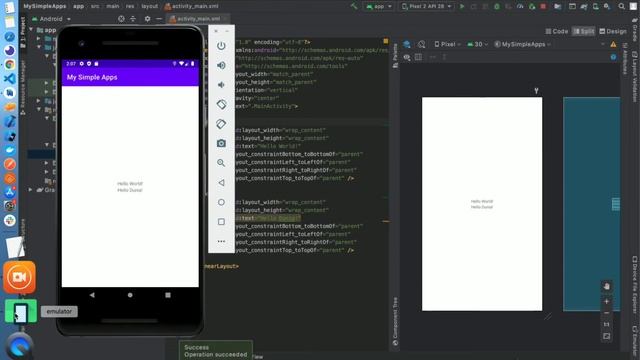Click the layout breadcrumb item
Viewport: 640px width, 360px height.
pos(149,6)
